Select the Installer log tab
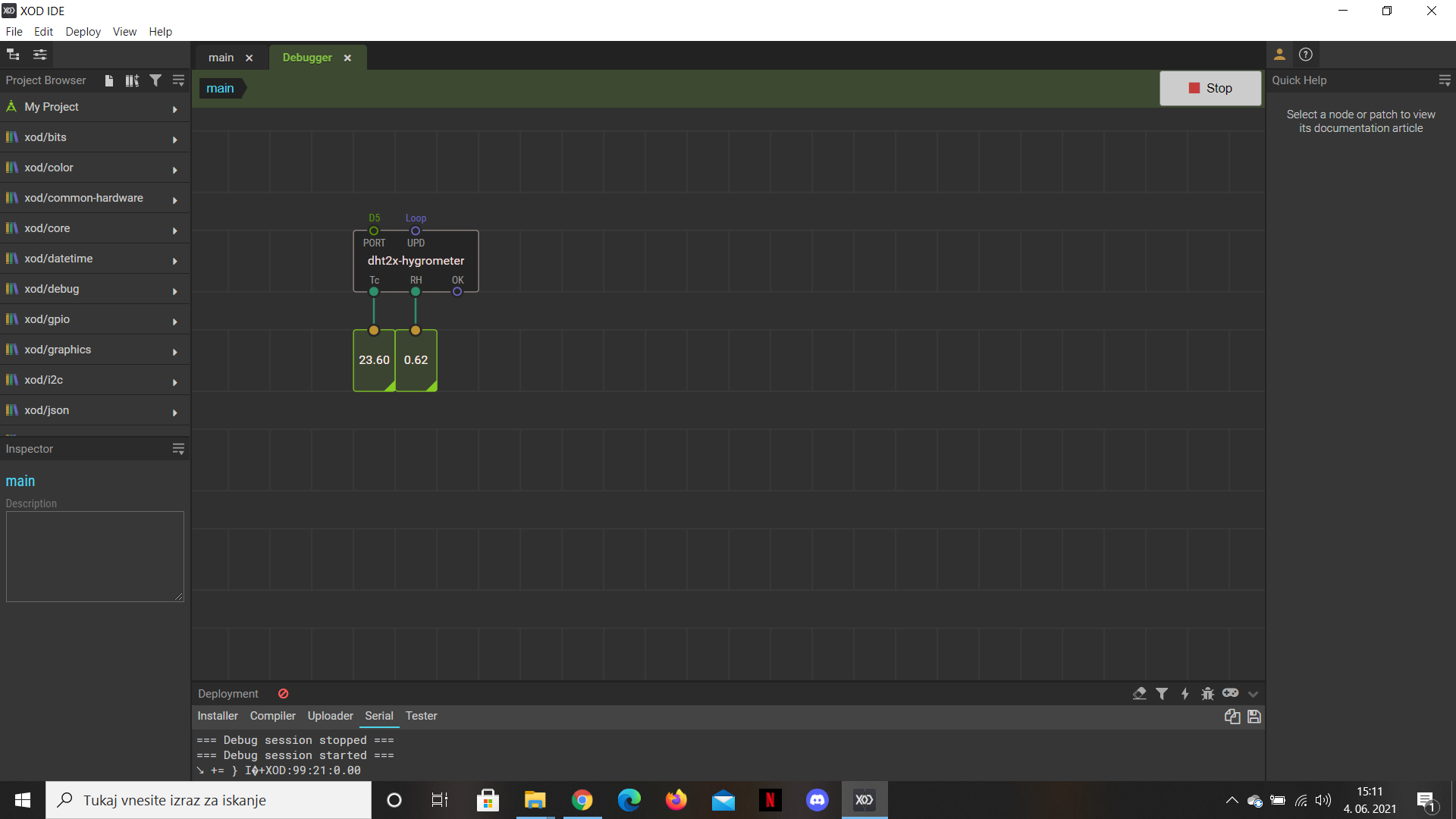1456x819 pixels. click(218, 716)
